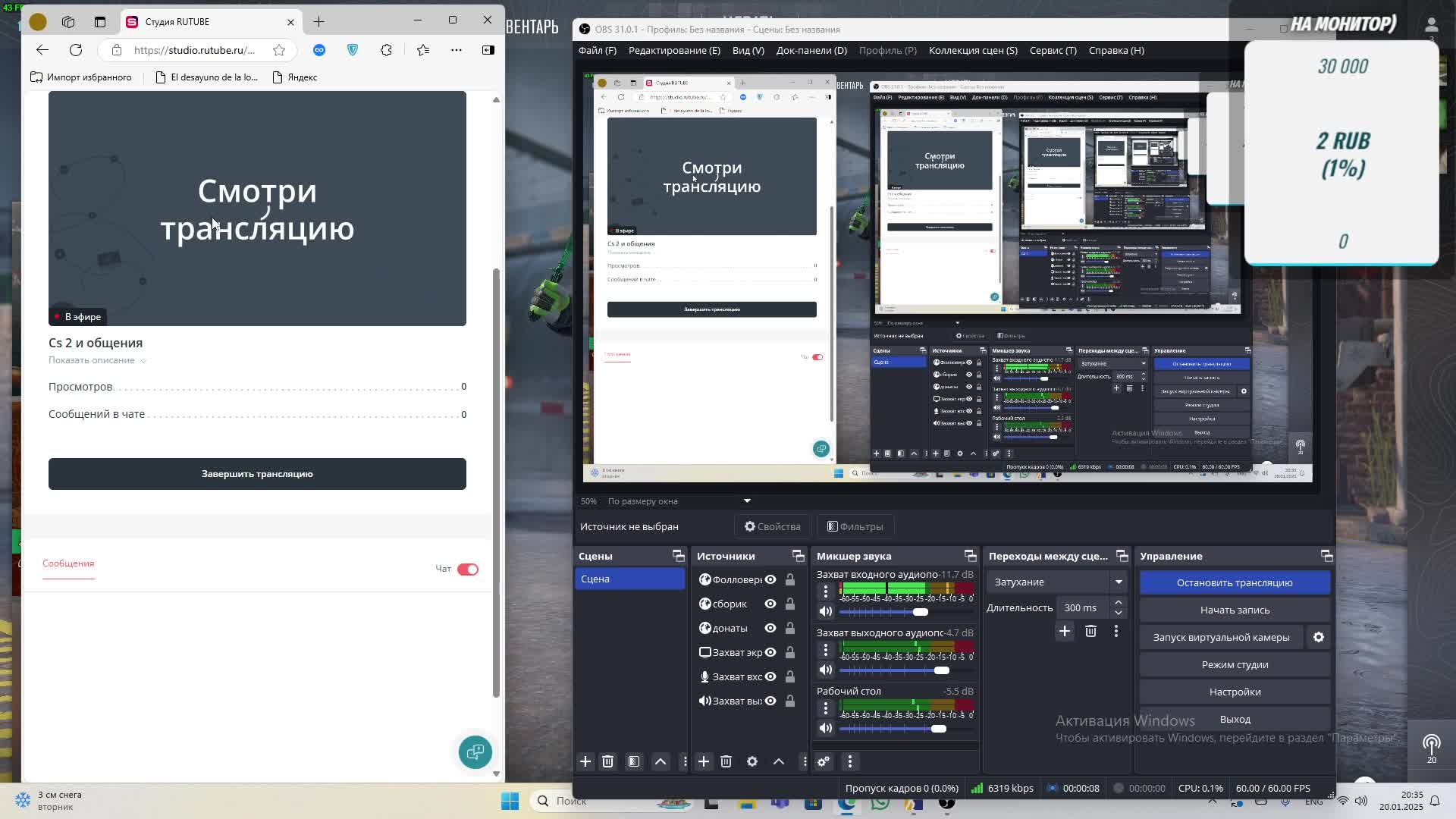The image size is (1456, 819).
Task: Refresh the Rutube studio page
Action: click(76, 50)
